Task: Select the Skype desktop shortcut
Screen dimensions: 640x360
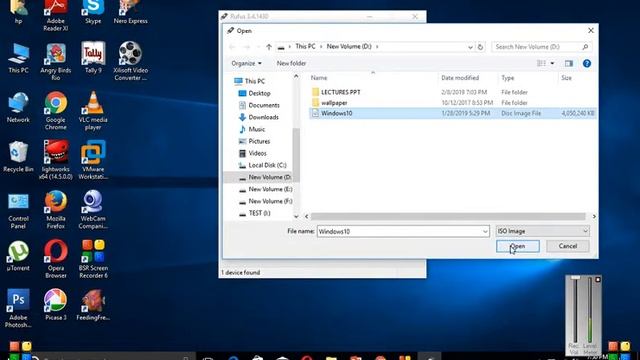Action: (x=93, y=13)
